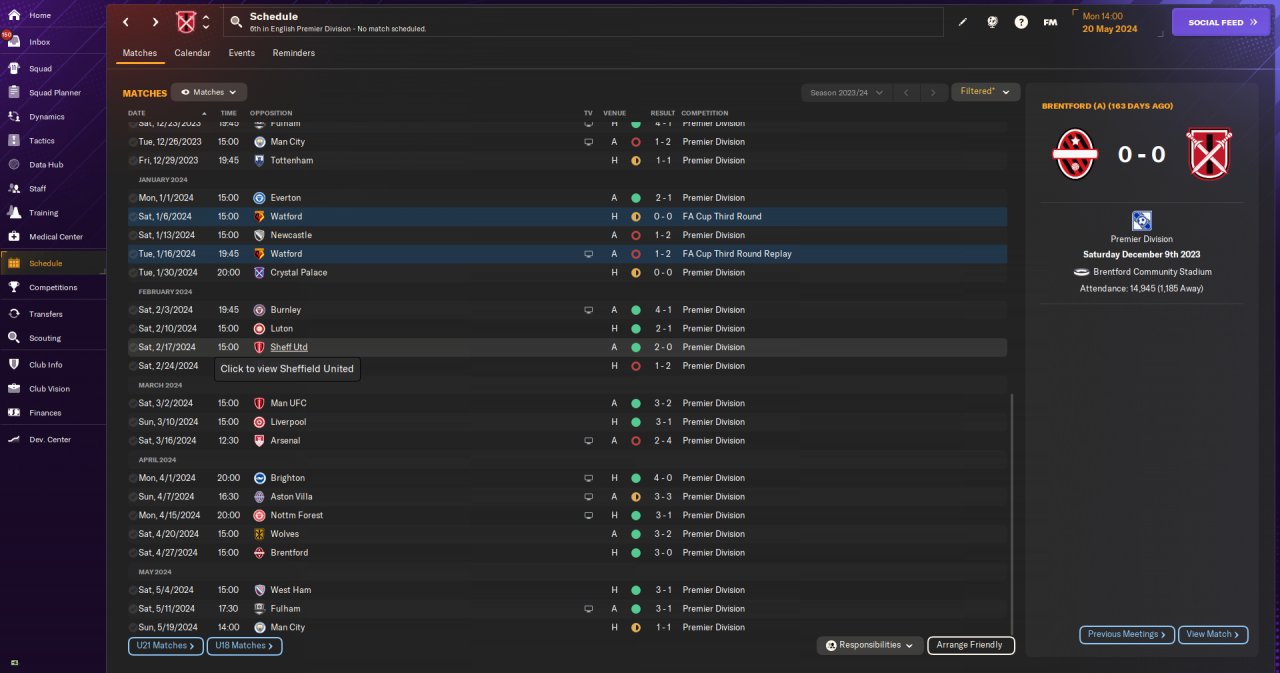Open Tactics sidebar icon
This screenshot has height=673, width=1280.
tap(14, 140)
